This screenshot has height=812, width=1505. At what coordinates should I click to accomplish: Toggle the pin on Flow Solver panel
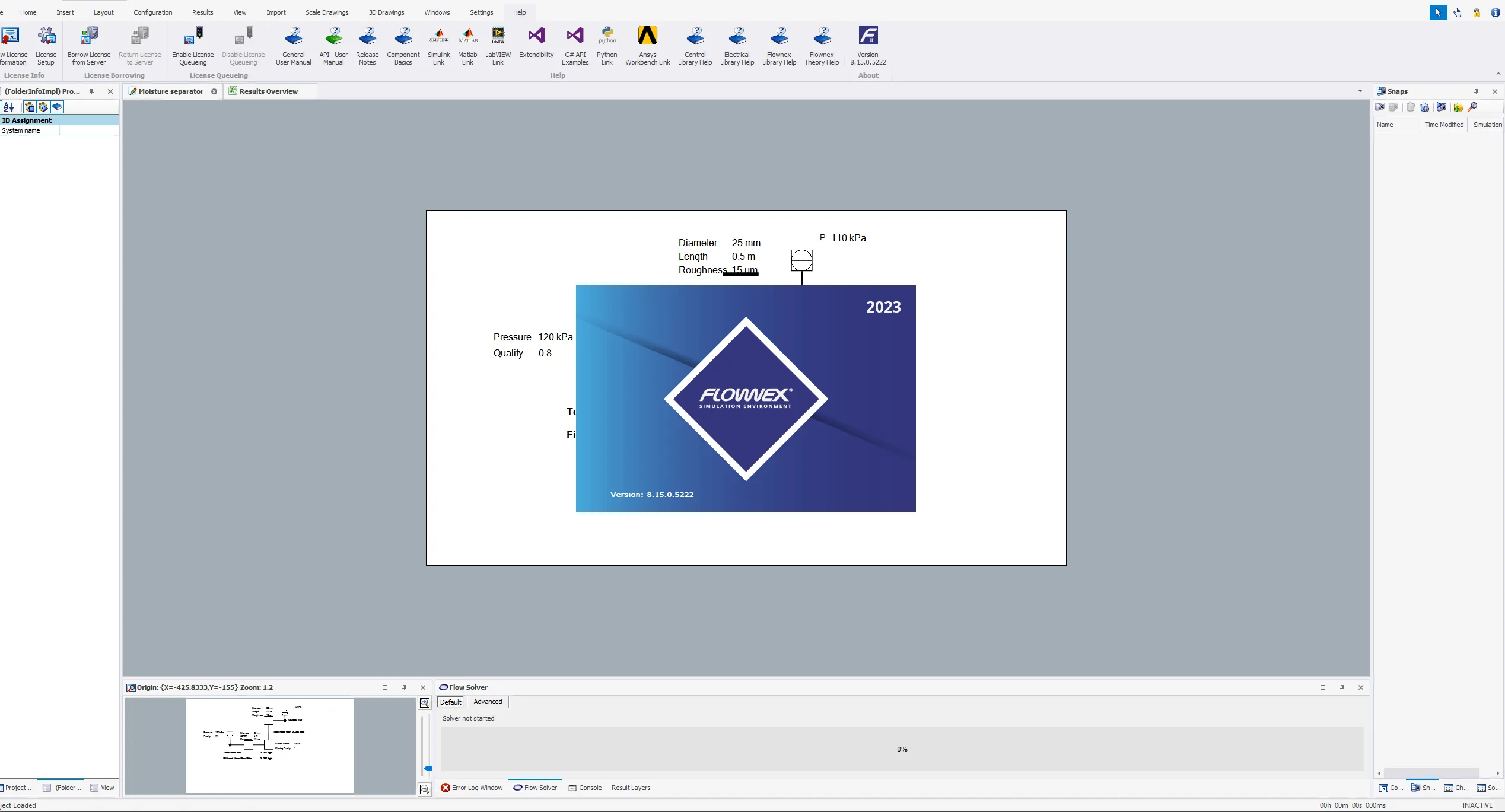1342,687
